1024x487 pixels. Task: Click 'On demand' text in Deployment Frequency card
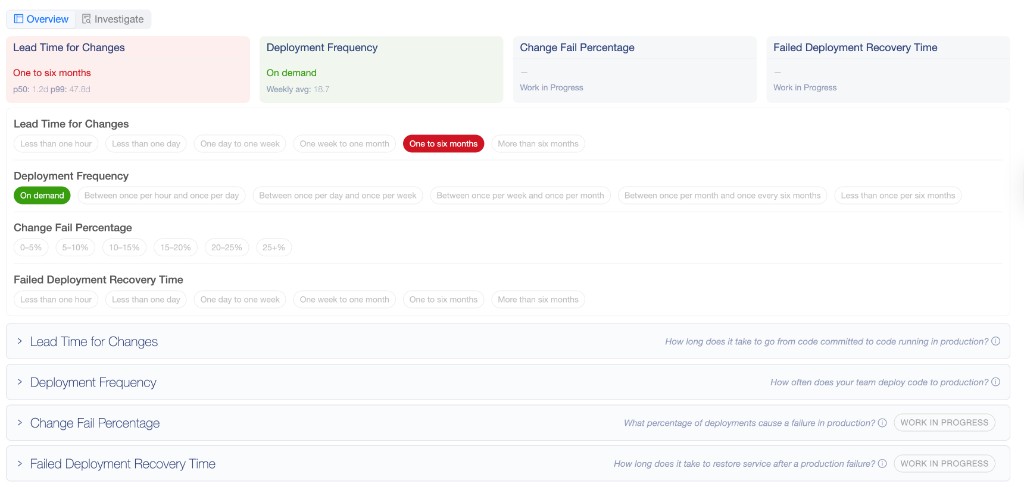click(x=291, y=72)
